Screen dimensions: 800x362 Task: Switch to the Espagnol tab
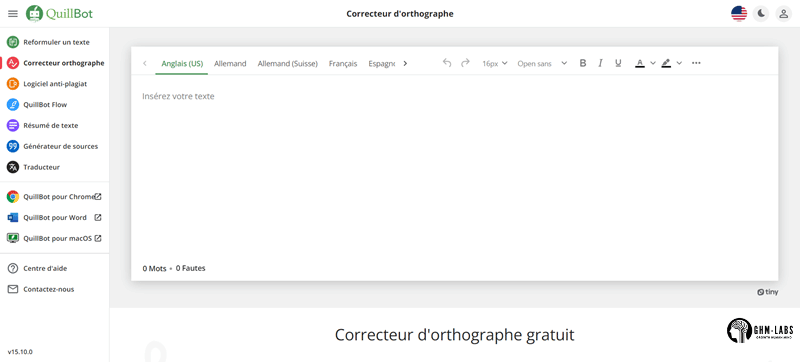382,64
